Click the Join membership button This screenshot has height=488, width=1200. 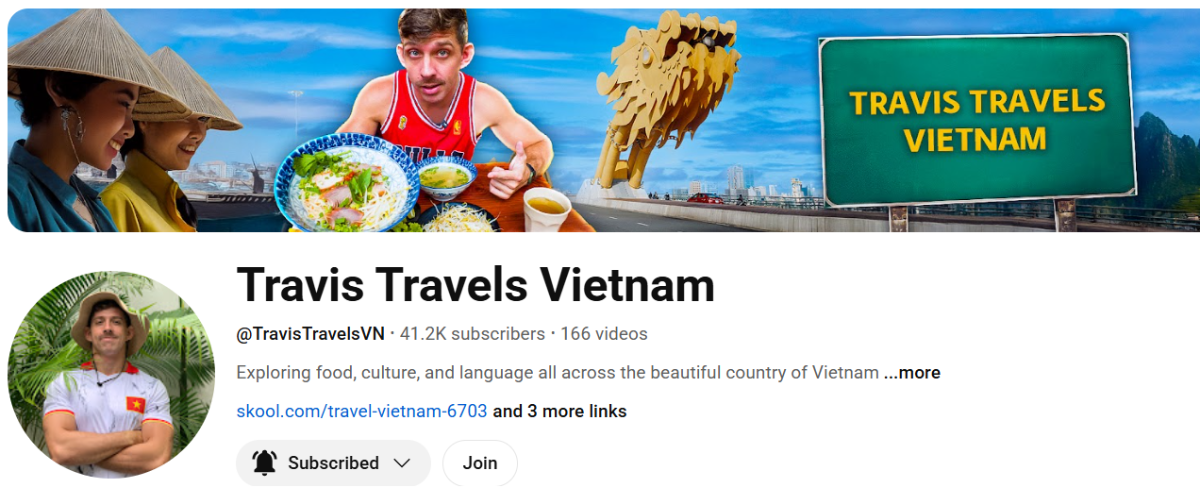[x=480, y=463]
